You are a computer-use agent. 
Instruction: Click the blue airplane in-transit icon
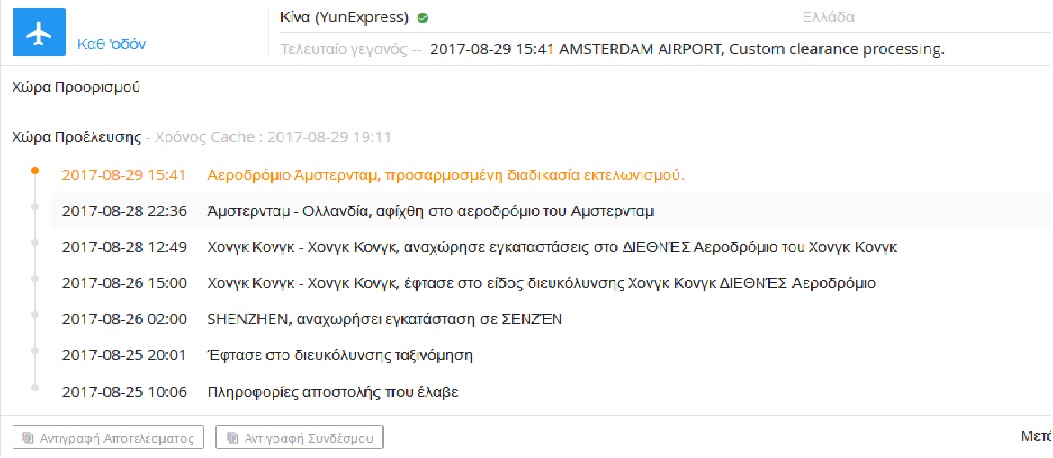[39, 33]
